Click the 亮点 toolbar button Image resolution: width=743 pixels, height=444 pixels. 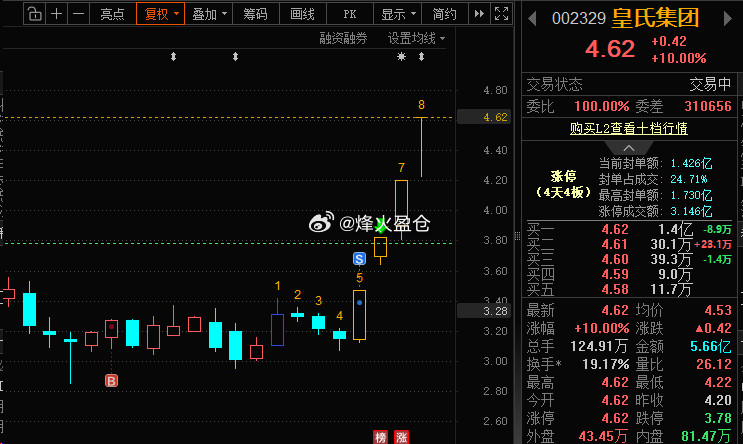(x=112, y=14)
